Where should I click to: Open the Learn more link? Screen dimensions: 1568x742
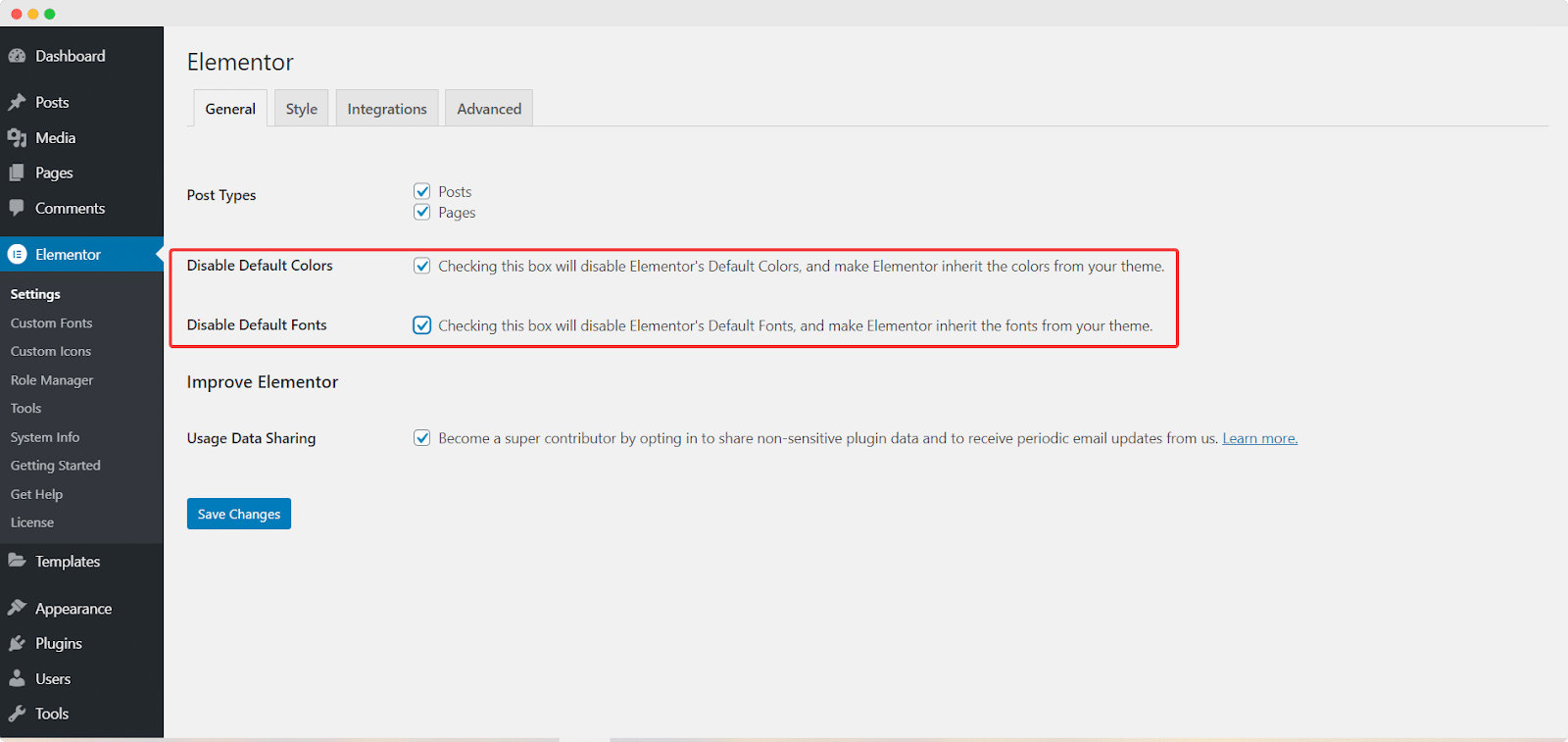click(1260, 438)
